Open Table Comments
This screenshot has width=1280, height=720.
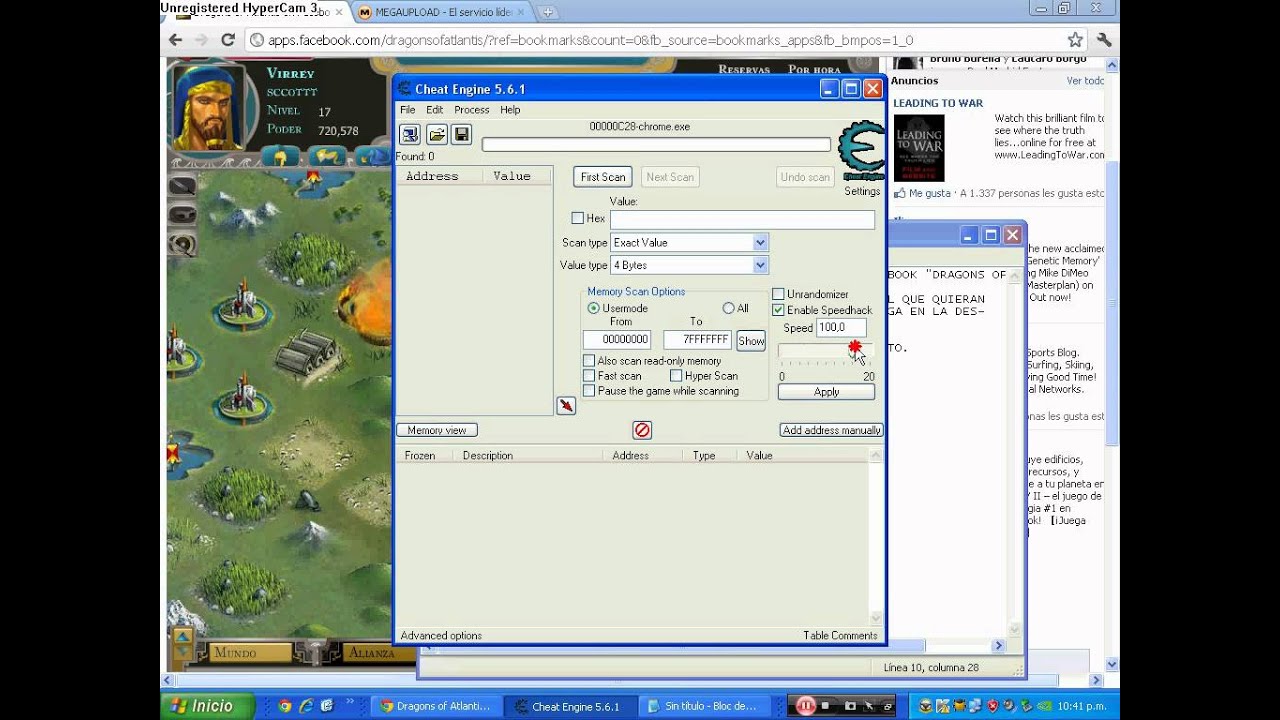[x=840, y=636]
